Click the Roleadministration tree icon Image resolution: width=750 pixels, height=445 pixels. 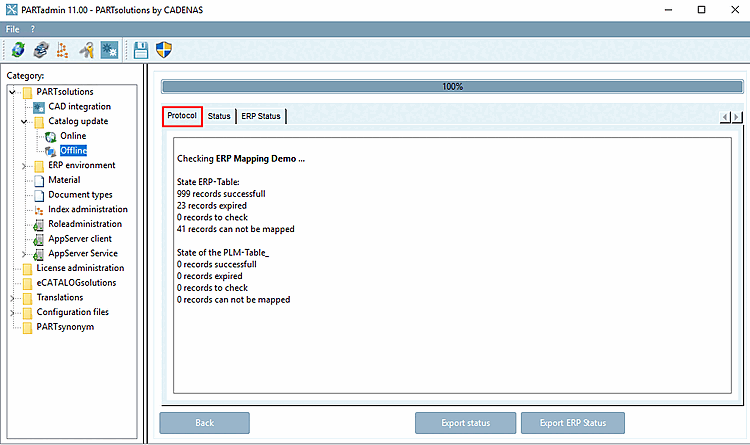[39, 225]
